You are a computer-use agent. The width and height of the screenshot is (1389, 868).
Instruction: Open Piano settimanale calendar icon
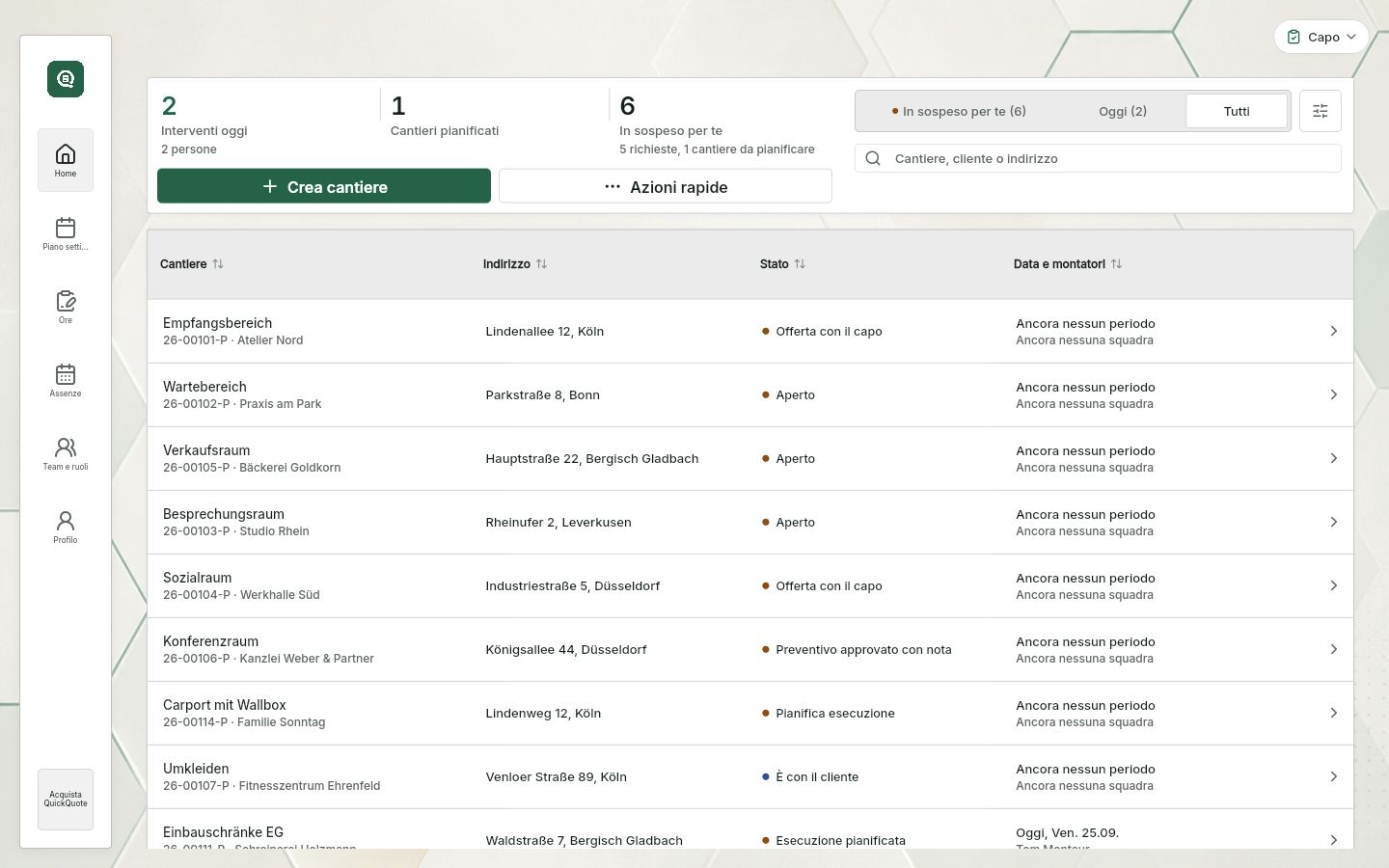coord(66,228)
